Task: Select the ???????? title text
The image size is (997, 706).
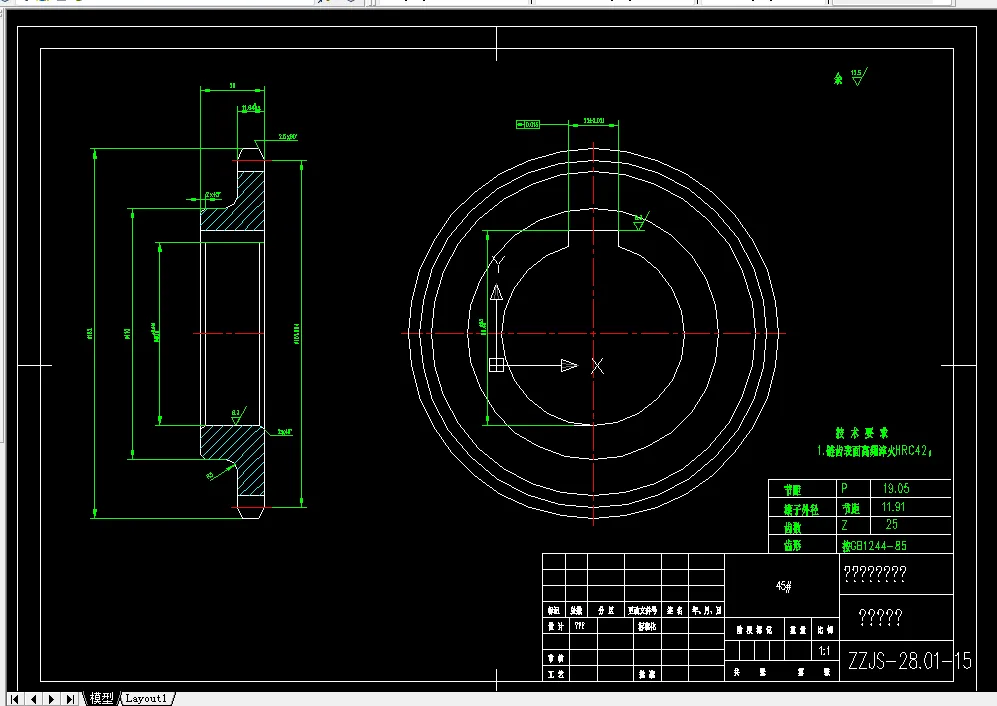Action: click(x=875, y=574)
